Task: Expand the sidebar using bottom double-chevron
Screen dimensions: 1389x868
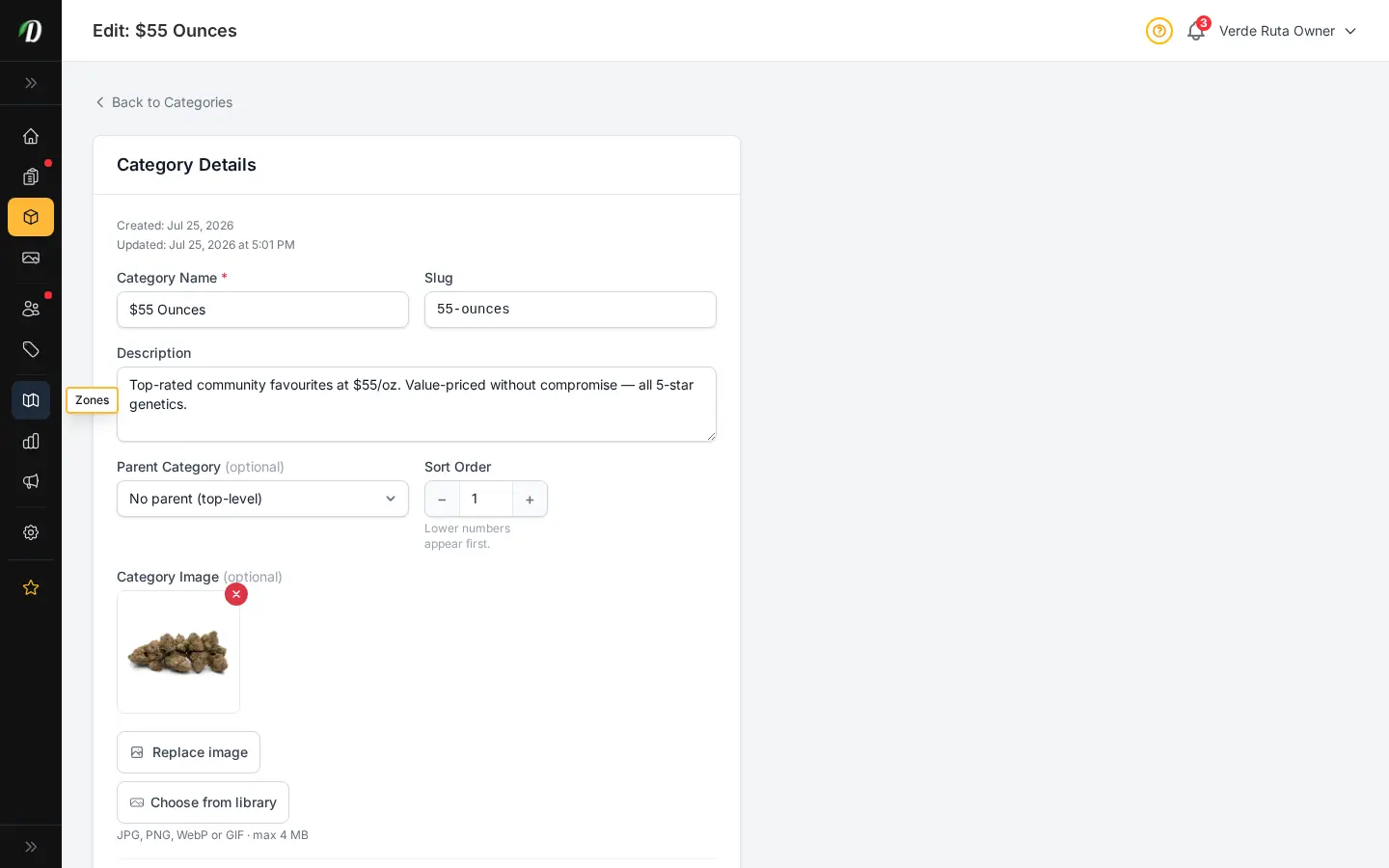Action: coord(31,847)
